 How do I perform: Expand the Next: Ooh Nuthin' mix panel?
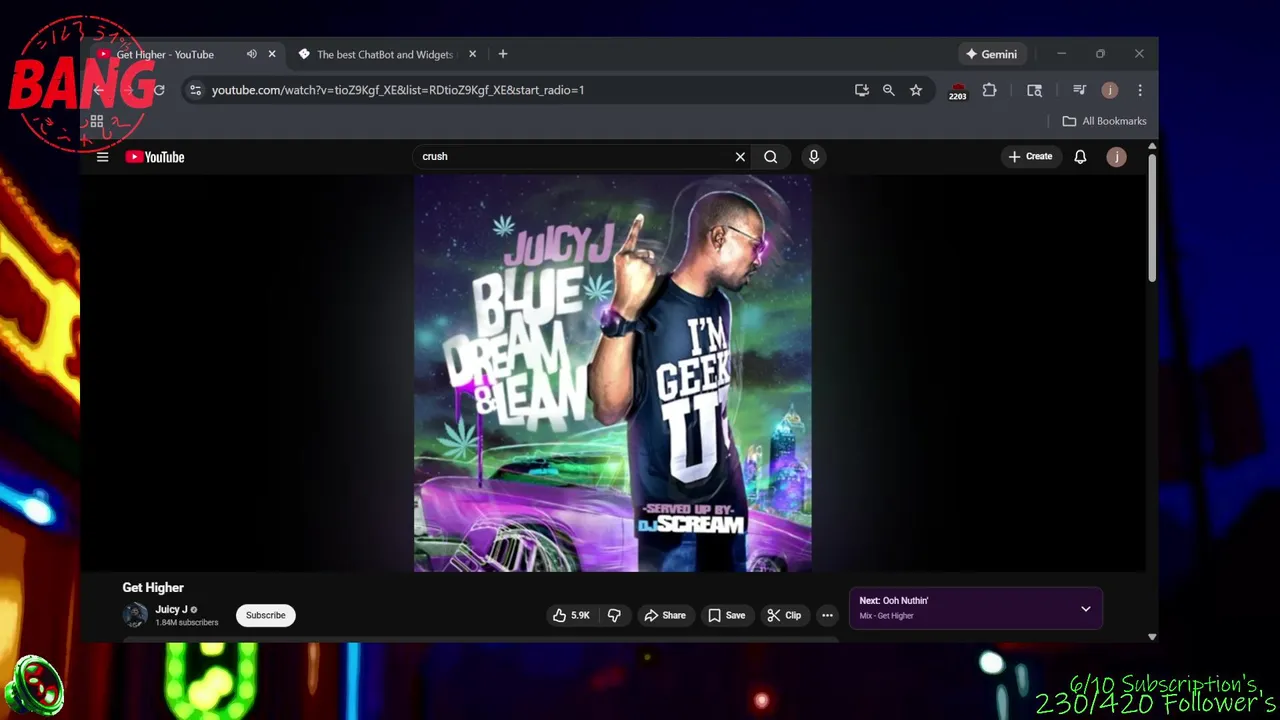(1086, 609)
